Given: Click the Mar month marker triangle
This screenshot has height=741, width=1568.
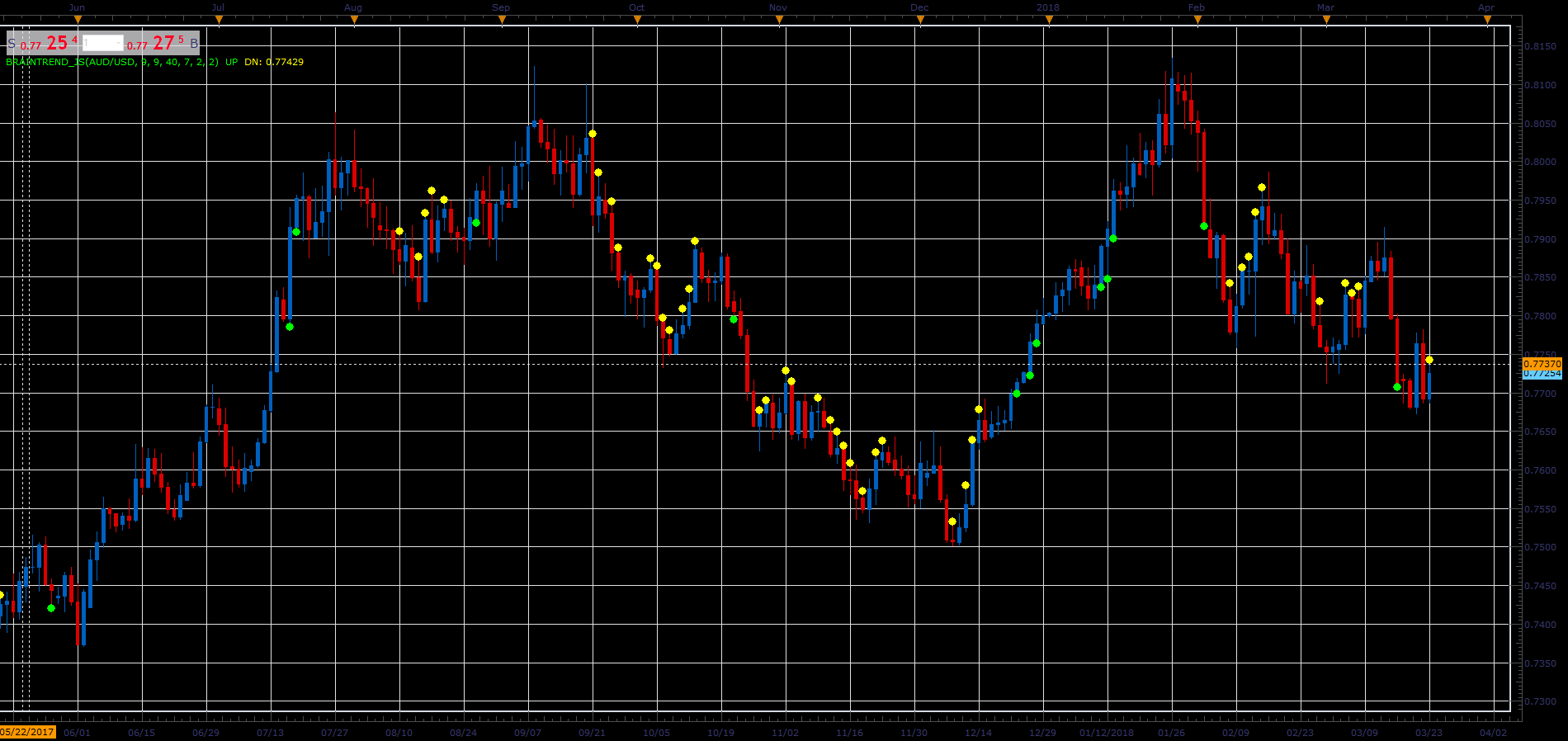Looking at the screenshot, I should (x=1326, y=21).
